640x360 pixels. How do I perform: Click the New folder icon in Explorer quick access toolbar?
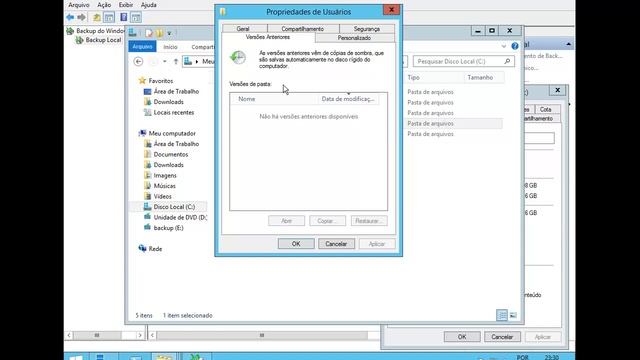[x=160, y=33]
